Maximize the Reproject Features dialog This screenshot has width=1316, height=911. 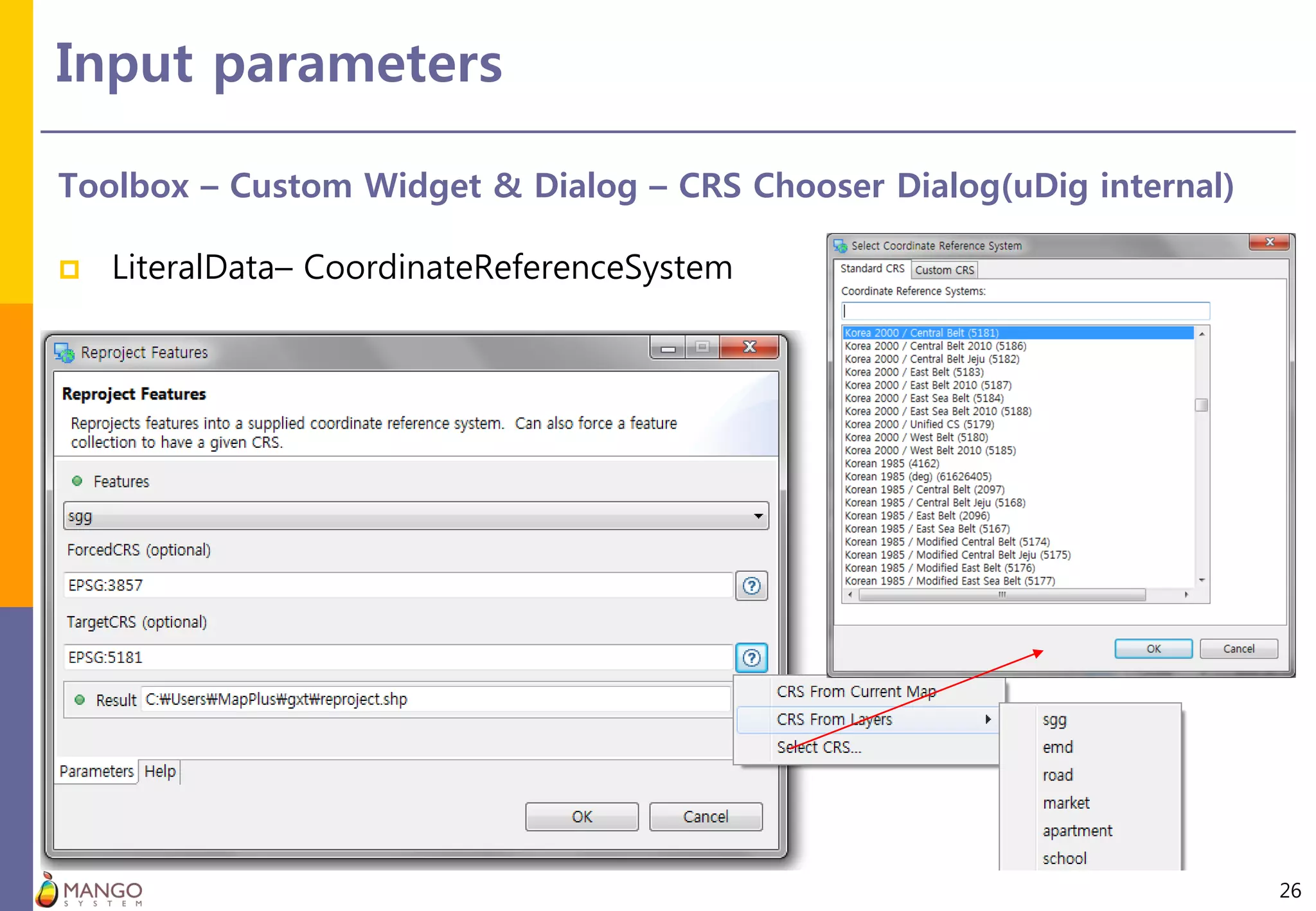[x=703, y=348]
